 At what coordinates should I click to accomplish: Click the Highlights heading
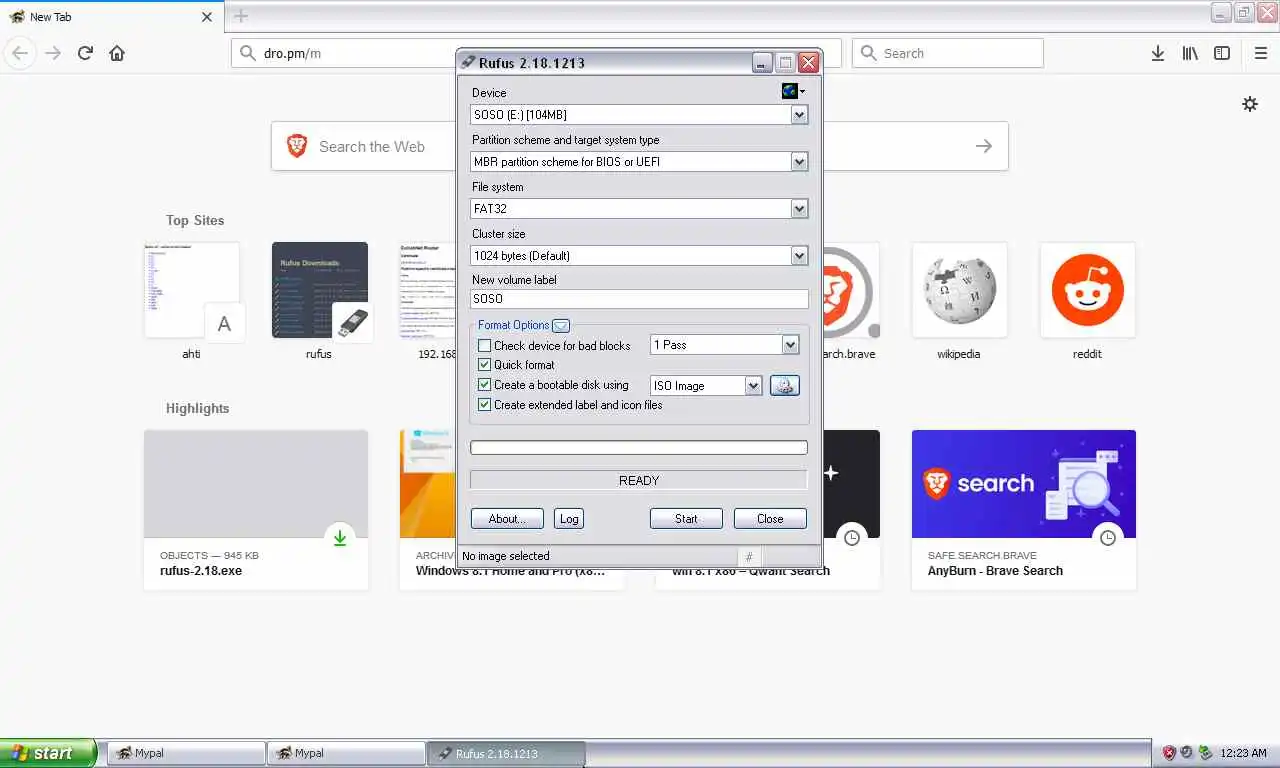[x=197, y=408]
